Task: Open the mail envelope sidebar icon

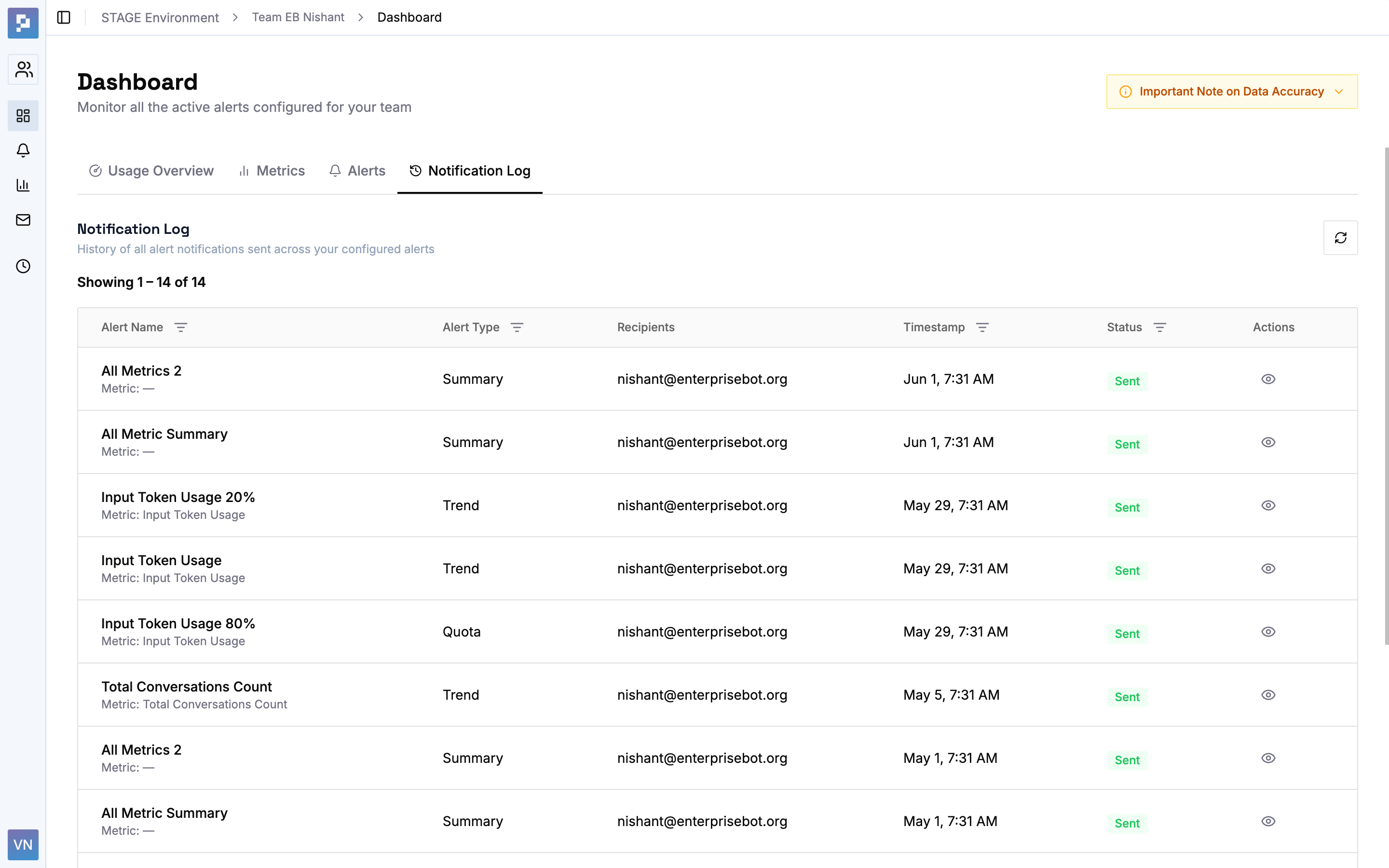Action: (x=23, y=220)
